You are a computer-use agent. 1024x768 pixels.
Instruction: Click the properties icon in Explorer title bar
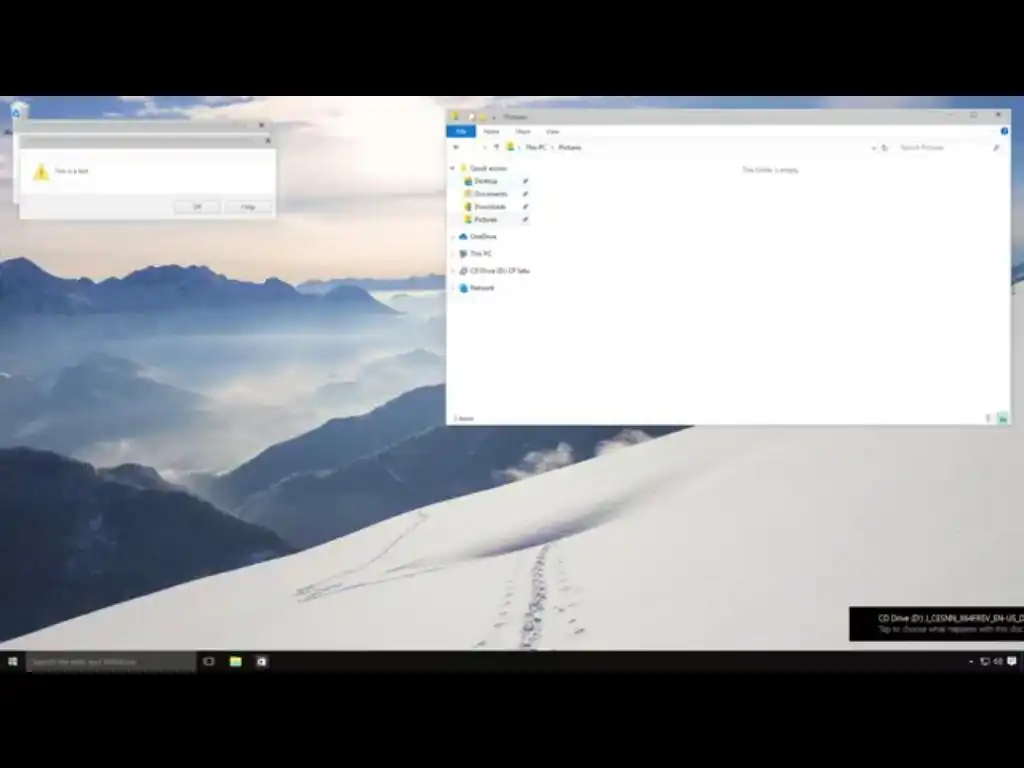tap(471, 117)
